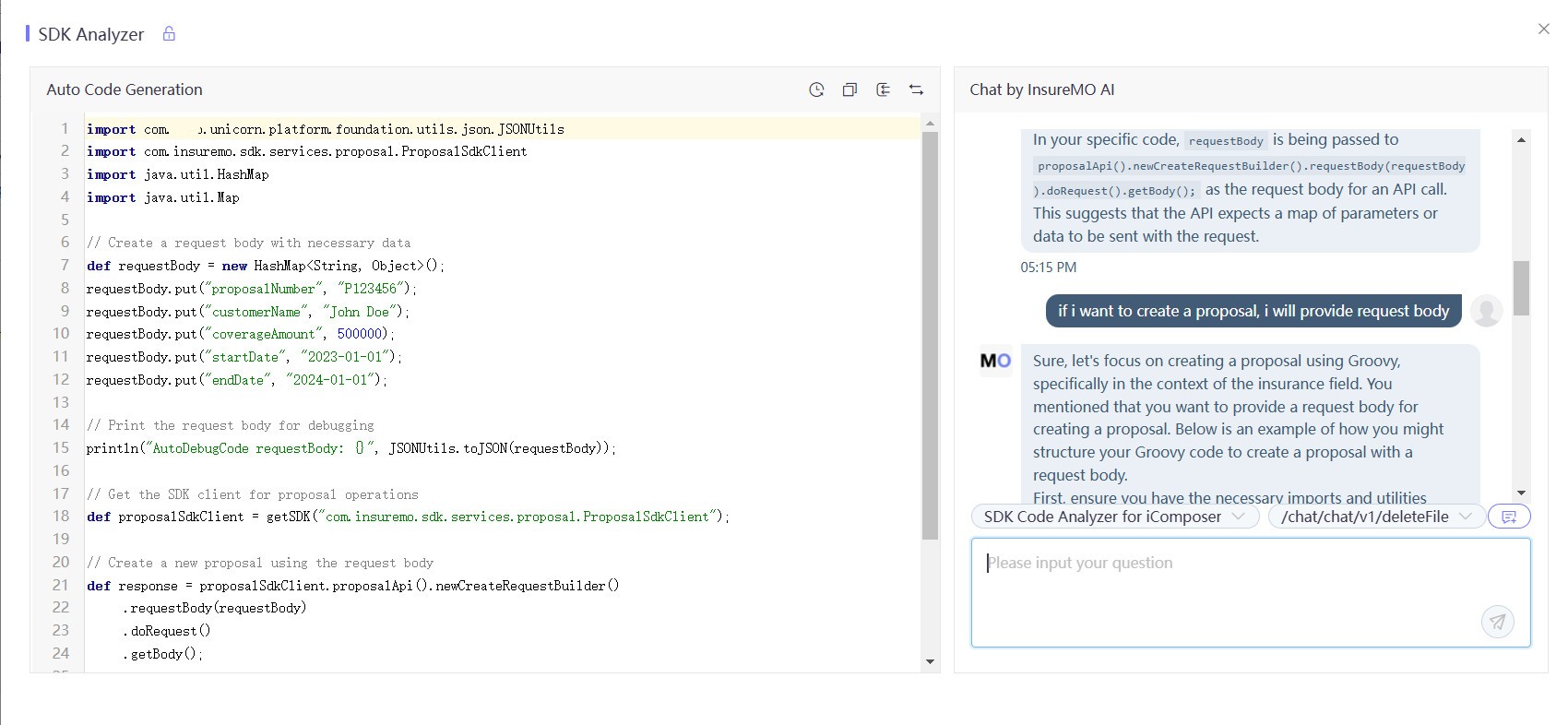Viewport: 1568px width, 725px height.
Task: Click the import JSONUtils line
Action: pos(326,129)
